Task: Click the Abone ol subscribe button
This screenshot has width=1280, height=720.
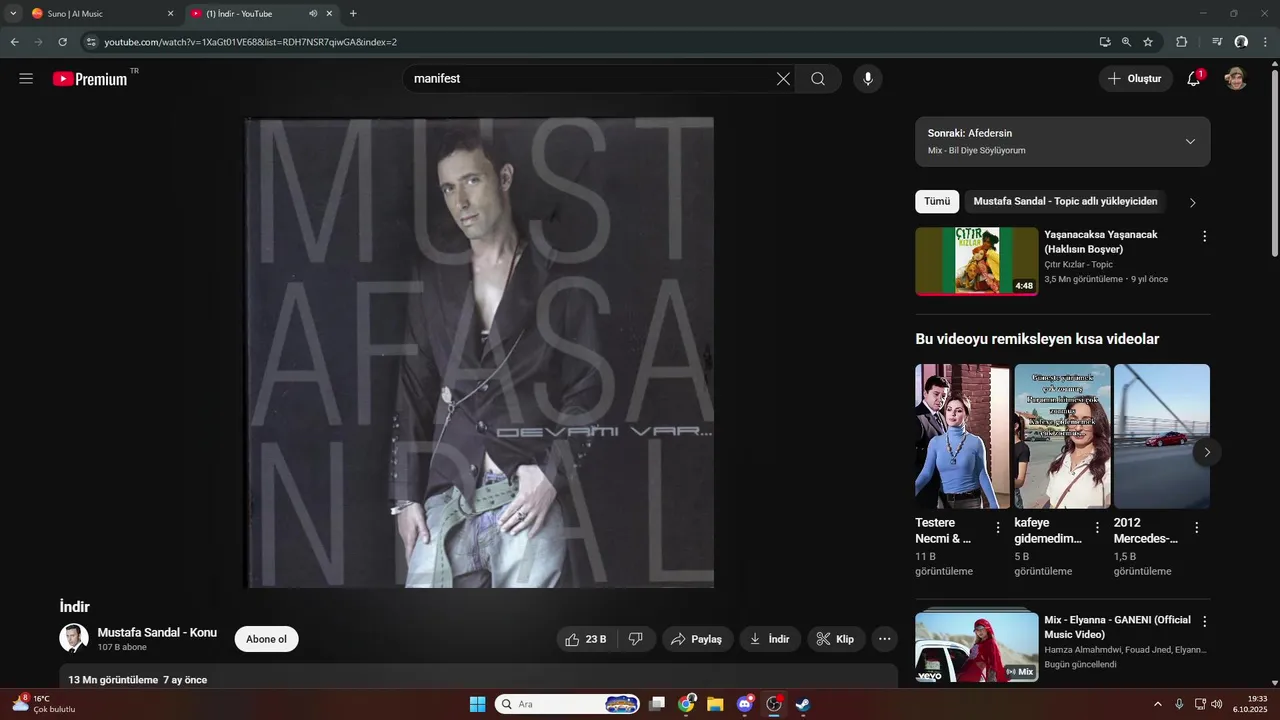Action: click(266, 639)
